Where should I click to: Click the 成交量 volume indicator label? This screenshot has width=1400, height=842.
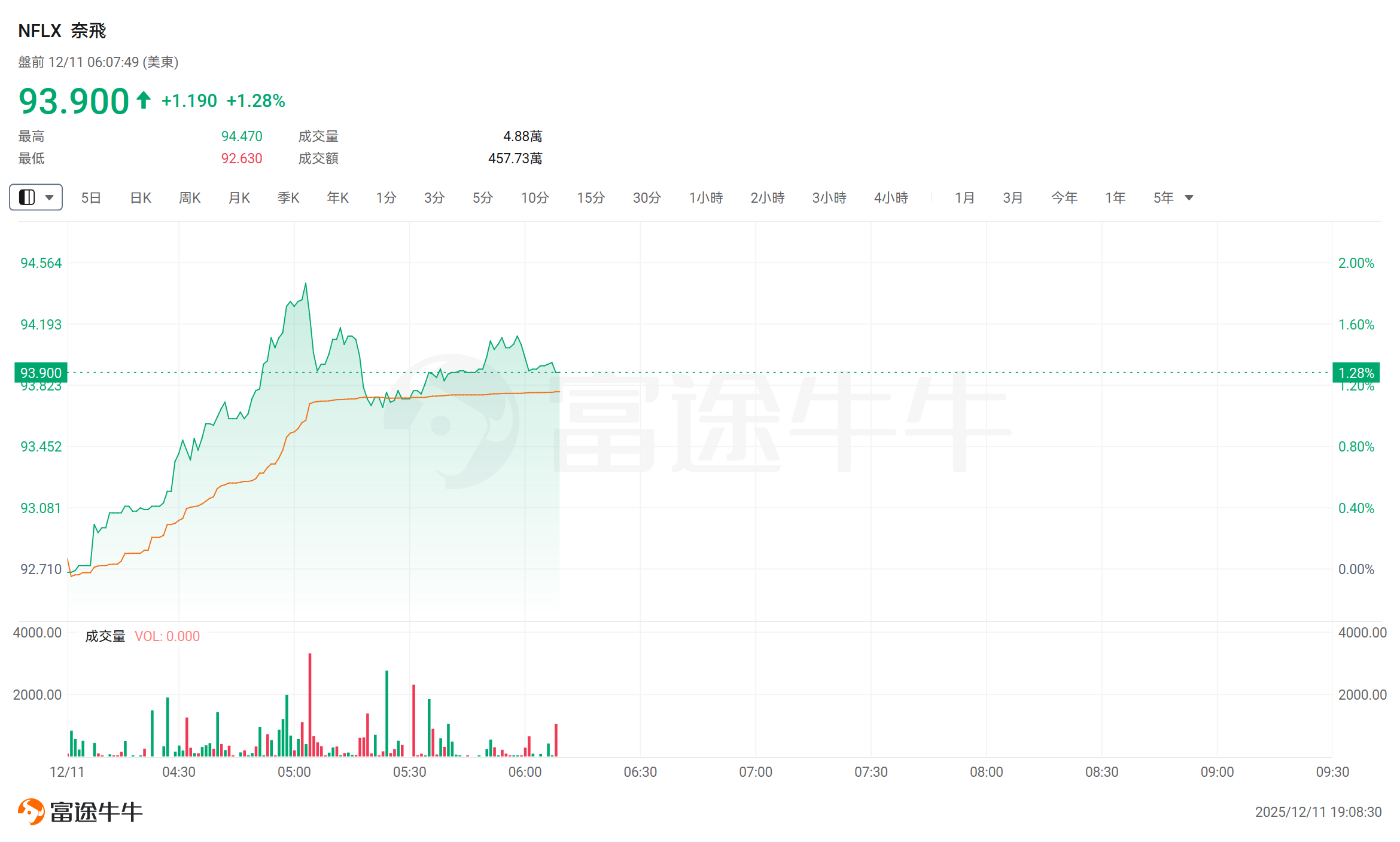[105, 636]
